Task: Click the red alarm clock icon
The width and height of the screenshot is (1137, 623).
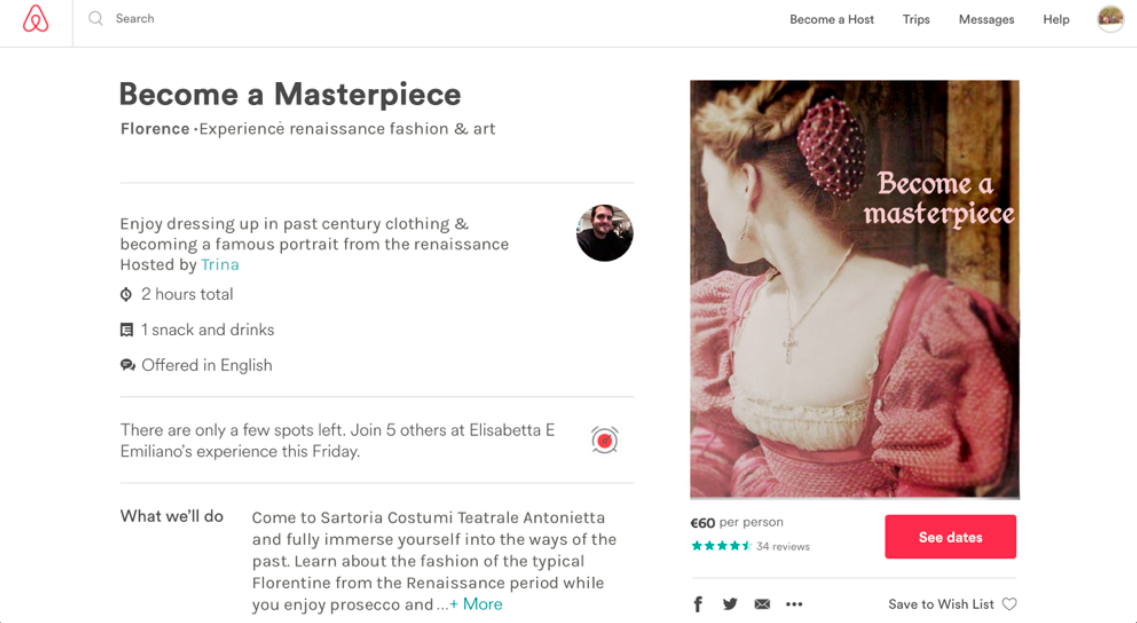Action: pyautogui.click(x=604, y=439)
